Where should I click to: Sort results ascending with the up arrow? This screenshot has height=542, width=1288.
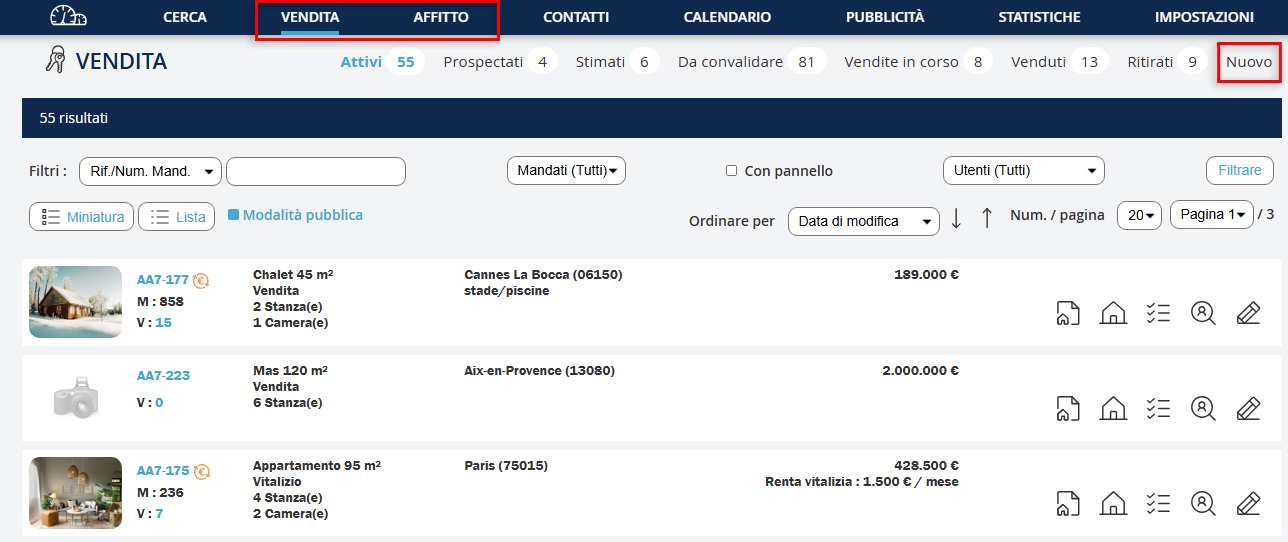tap(987, 219)
